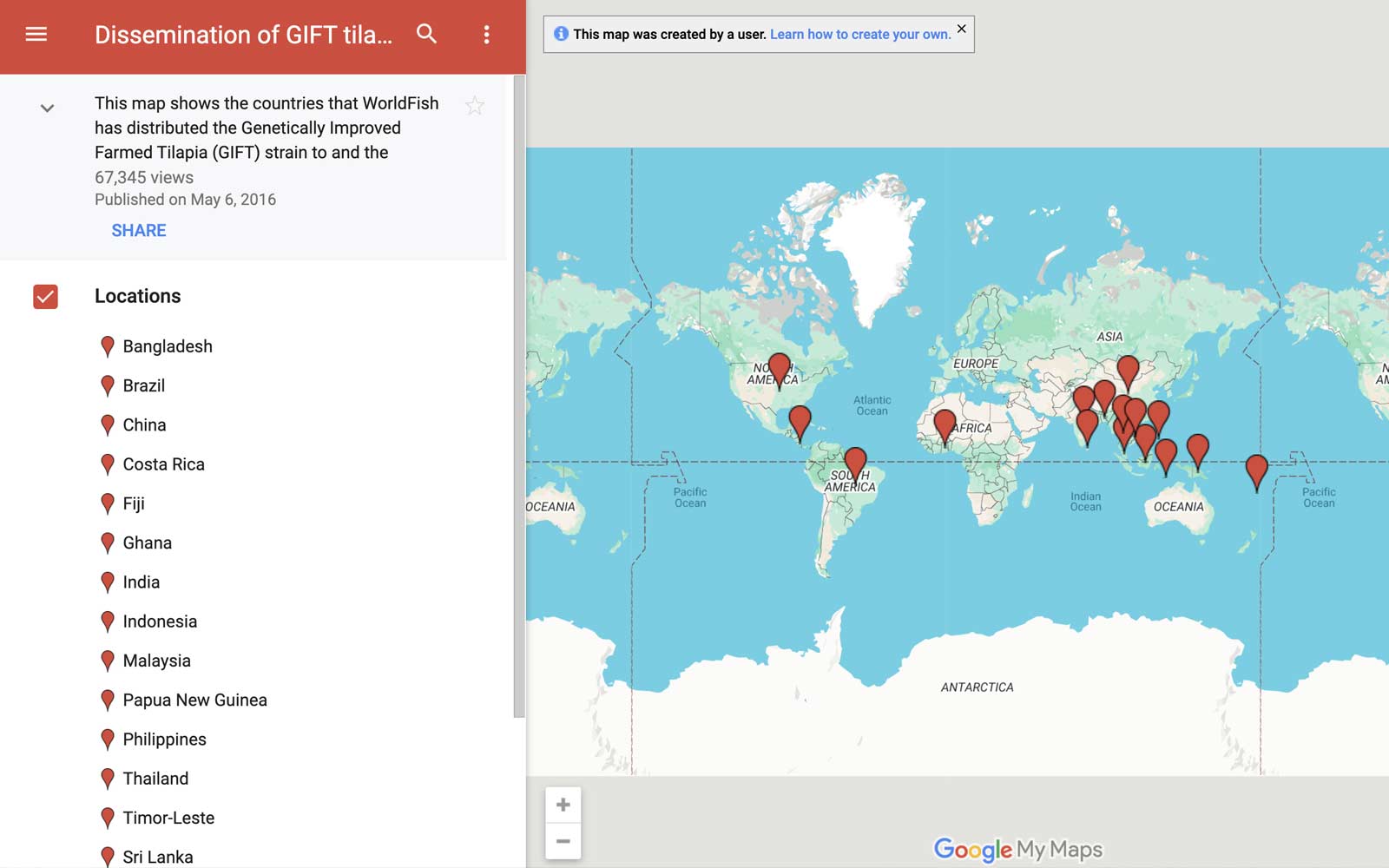Click the Ghana map pin in Africa
1389x868 pixels.
click(x=945, y=425)
